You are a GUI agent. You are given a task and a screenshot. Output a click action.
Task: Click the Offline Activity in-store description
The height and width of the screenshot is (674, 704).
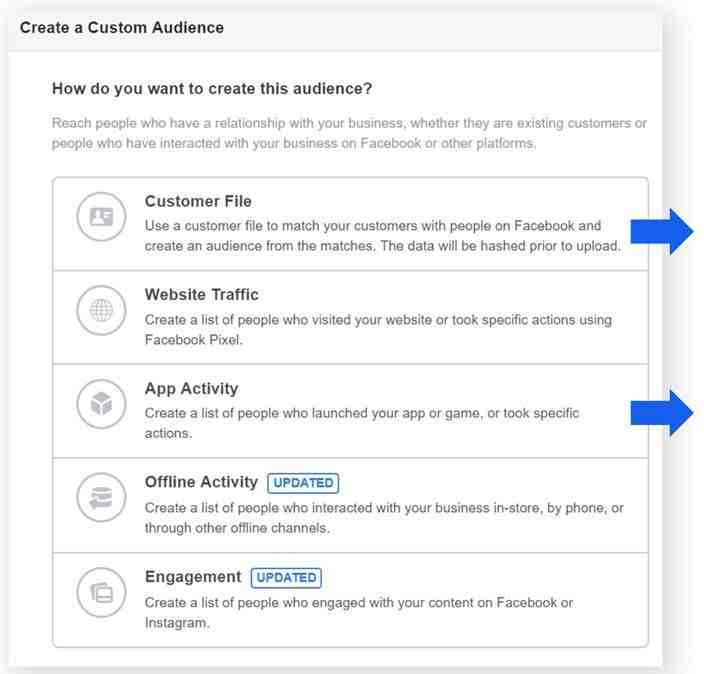click(384, 518)
